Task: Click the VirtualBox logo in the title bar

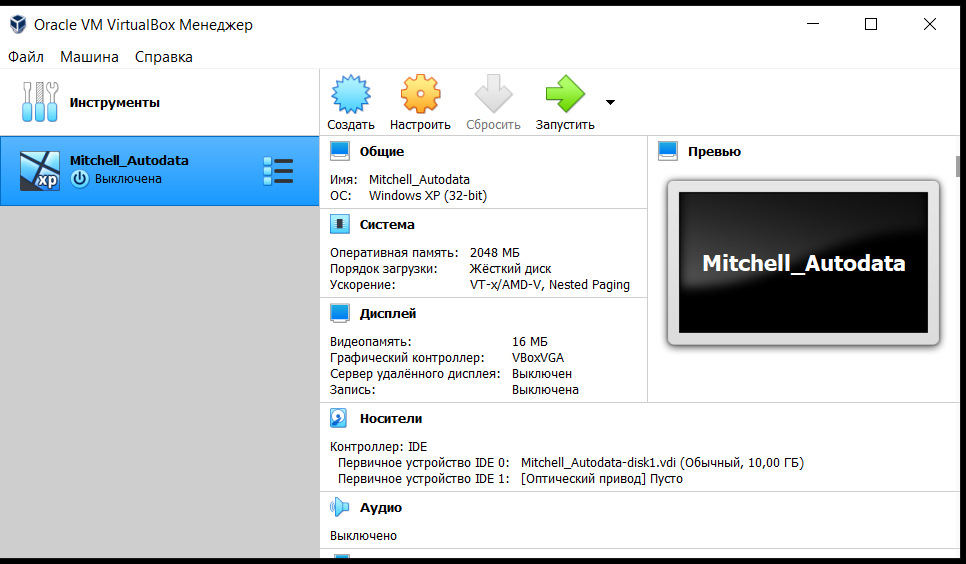Action: (18, 24)
